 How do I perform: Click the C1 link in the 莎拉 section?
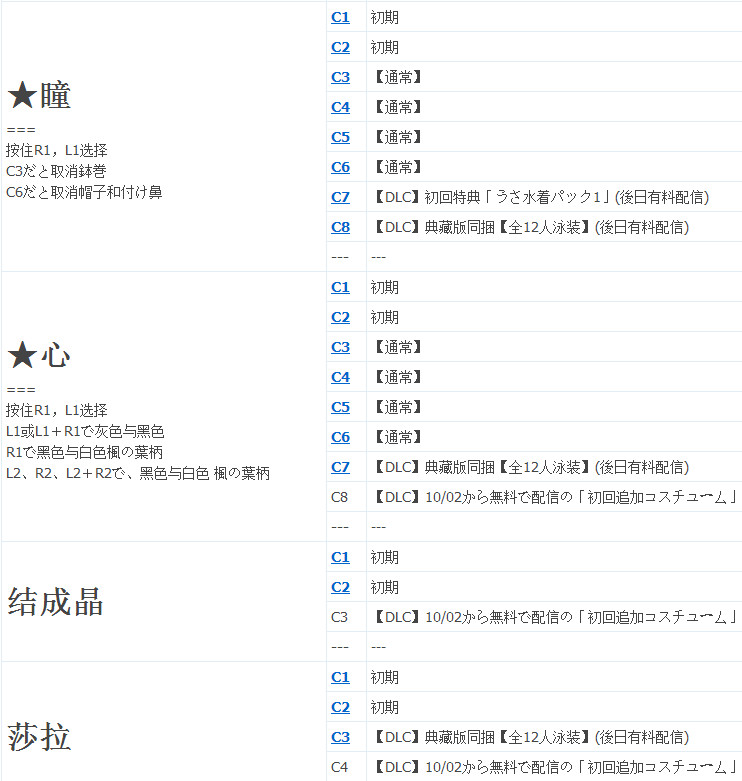340,677
